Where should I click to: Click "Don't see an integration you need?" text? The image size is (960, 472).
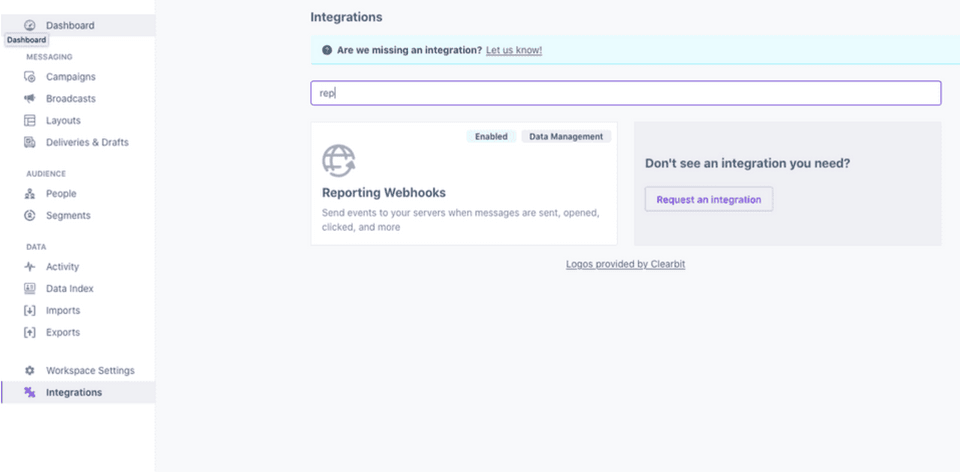[748, 163]
